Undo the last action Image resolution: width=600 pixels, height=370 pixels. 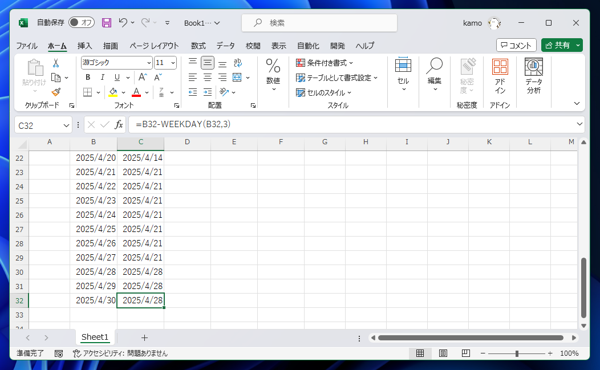(122, 23)
